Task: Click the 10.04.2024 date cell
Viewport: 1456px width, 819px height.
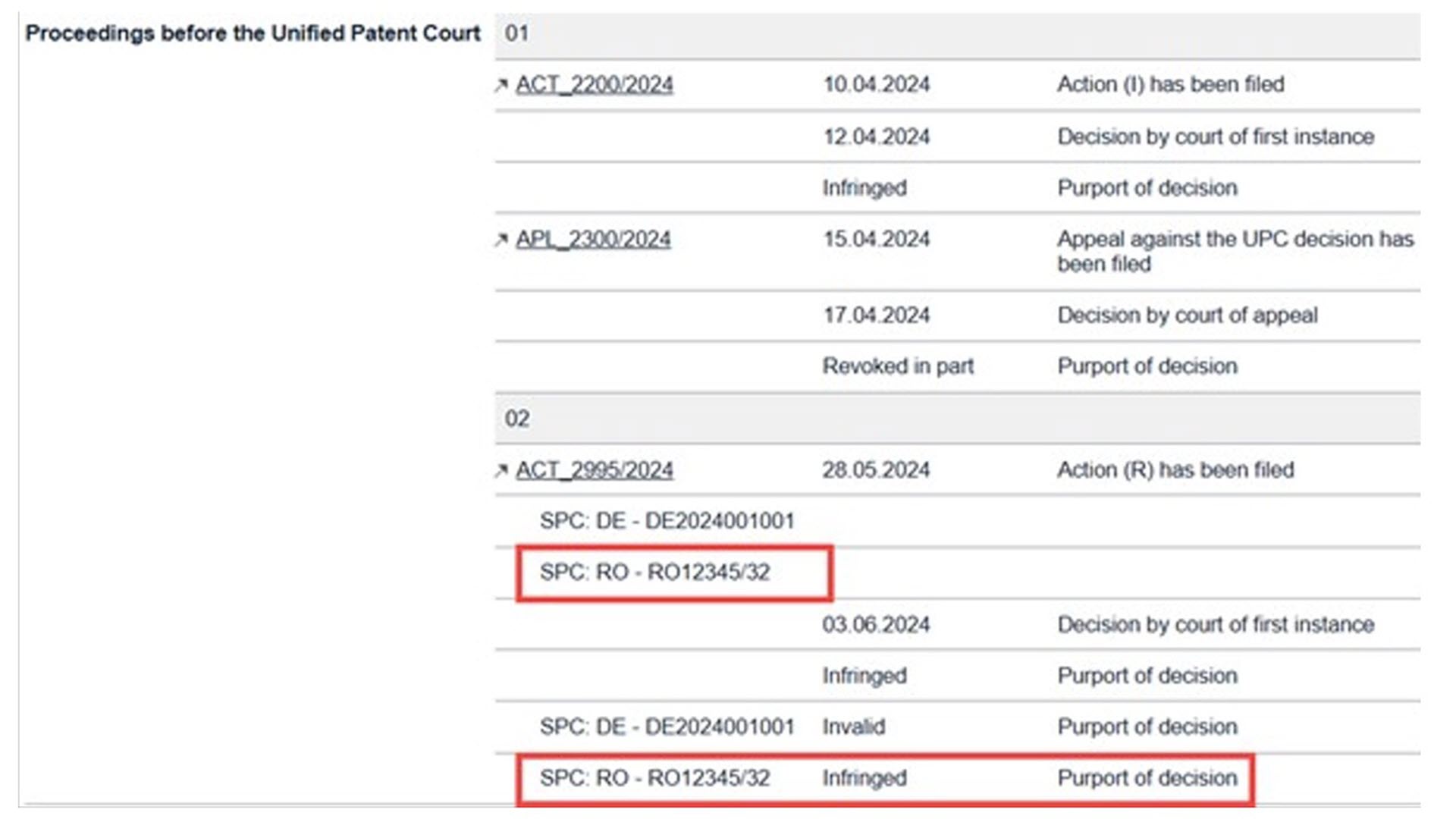Action: click(x=876, y=84)
